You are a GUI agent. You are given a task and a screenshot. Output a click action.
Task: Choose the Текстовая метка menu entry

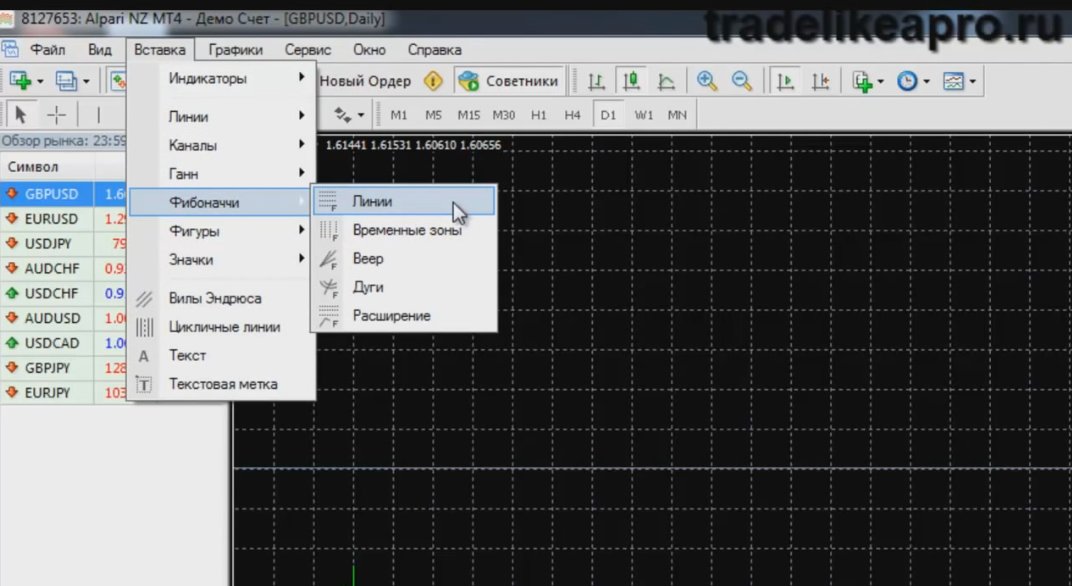222,384
